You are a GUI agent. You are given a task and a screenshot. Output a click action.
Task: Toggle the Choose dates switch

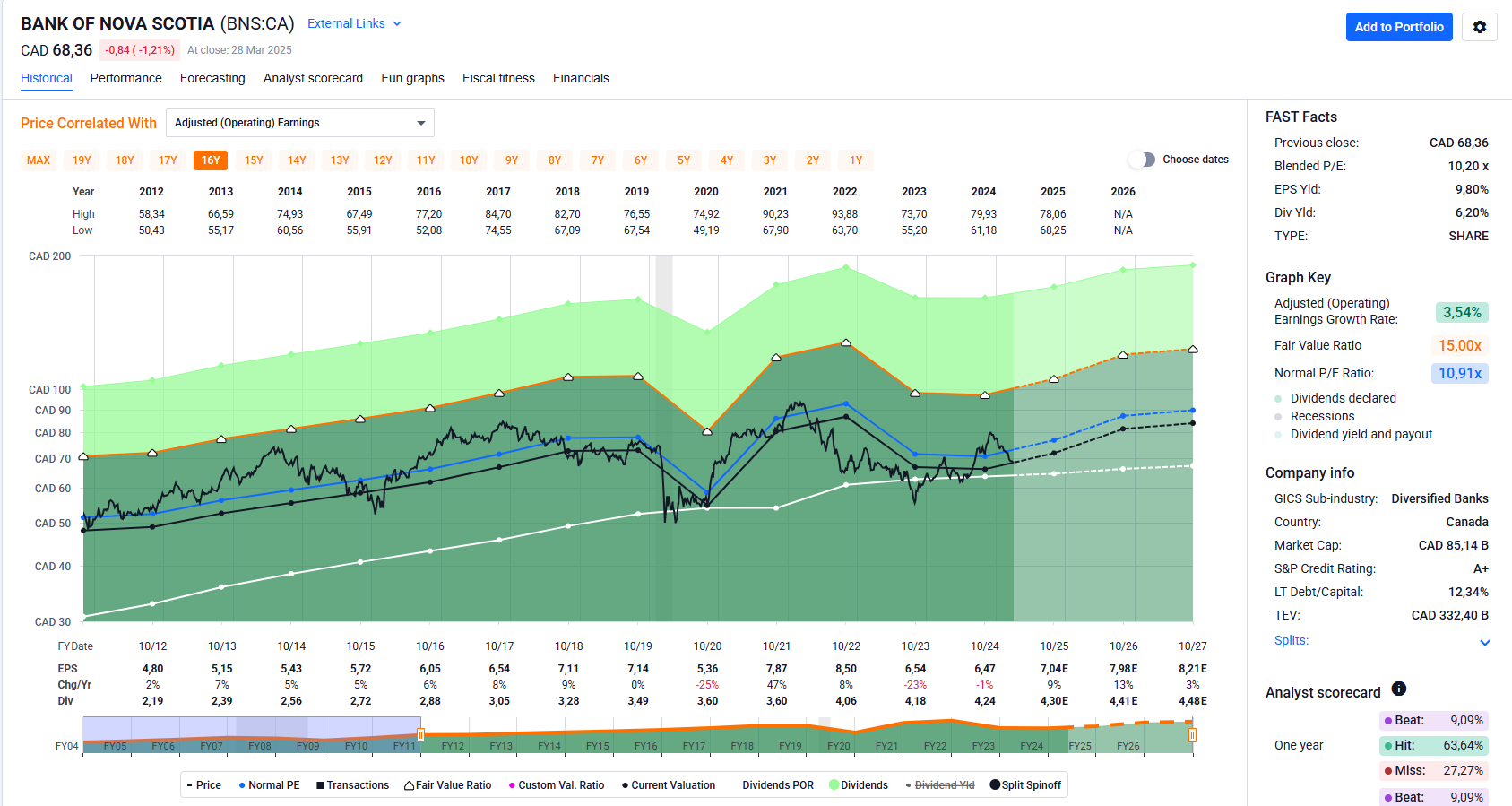(1142, 160)
